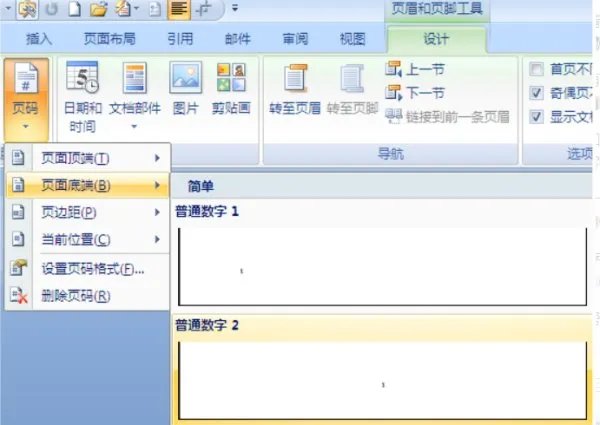Select the 普通数字 2 footer preview thumbnail

coord(383,380)
